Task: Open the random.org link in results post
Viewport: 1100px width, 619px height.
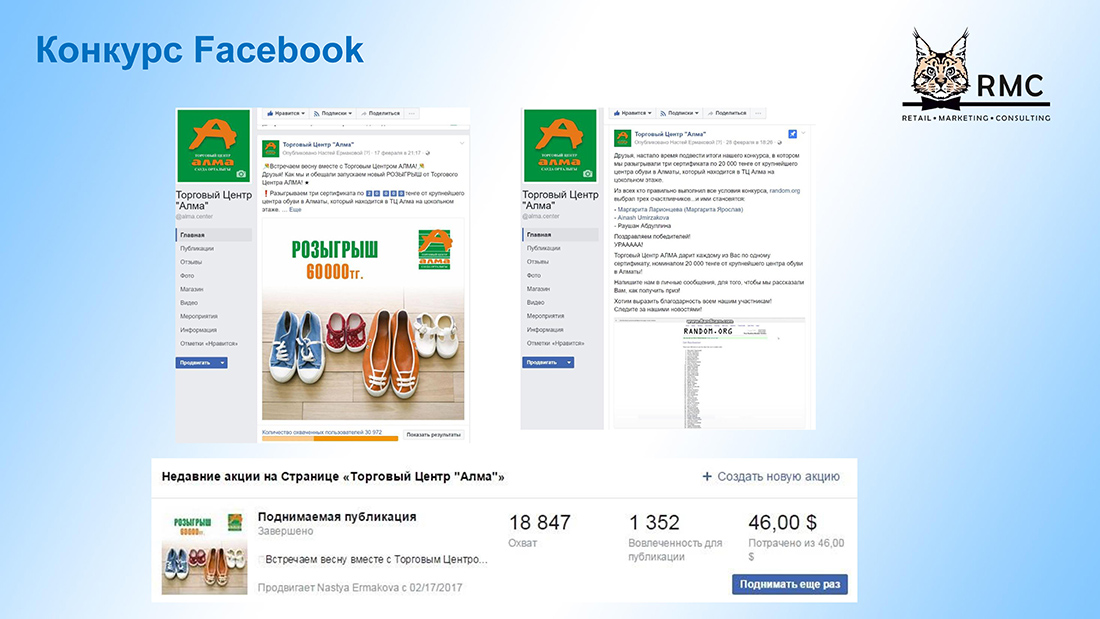Action: tap(784, 191)
